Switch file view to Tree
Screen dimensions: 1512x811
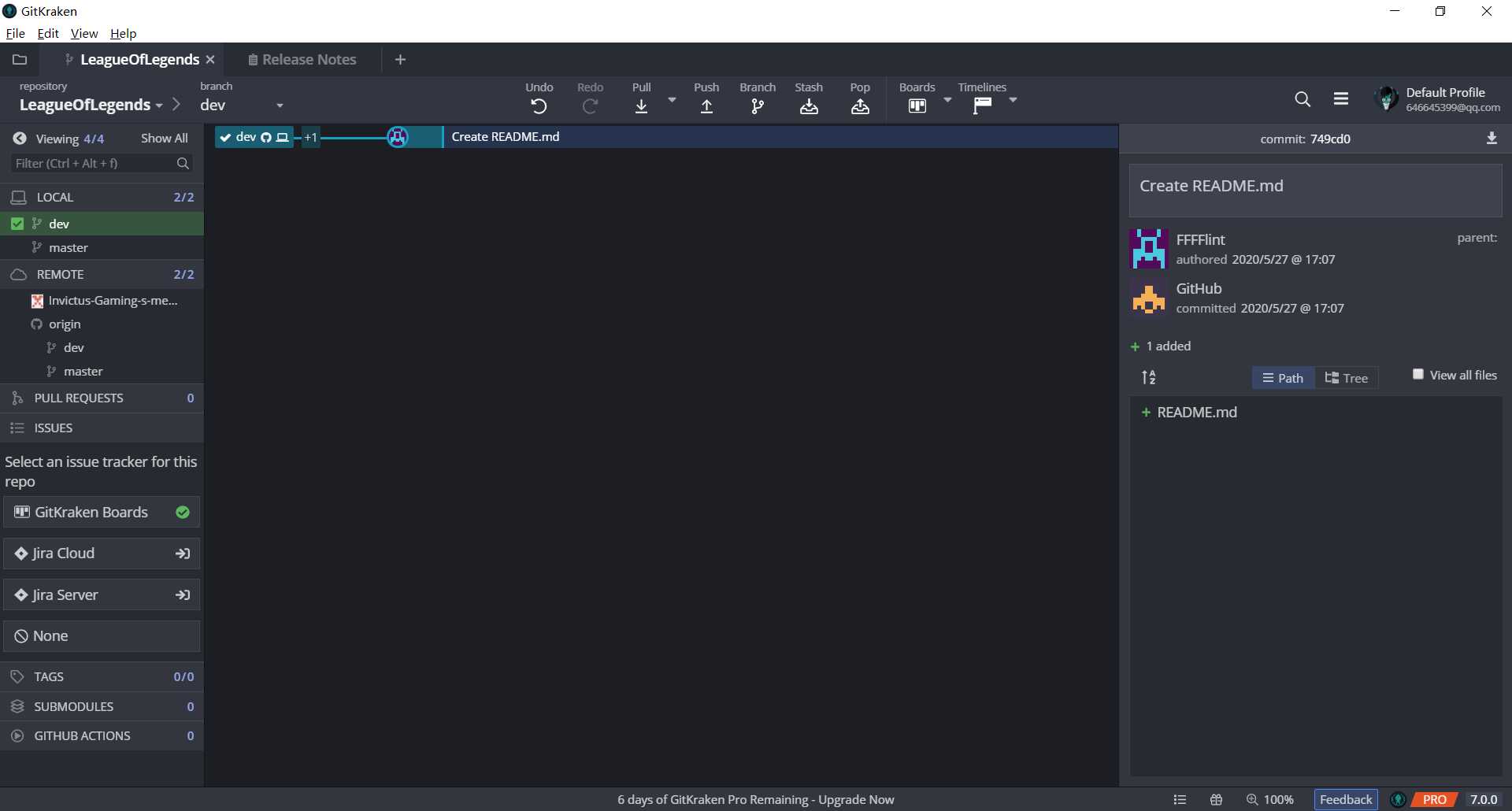point(1347,378)
